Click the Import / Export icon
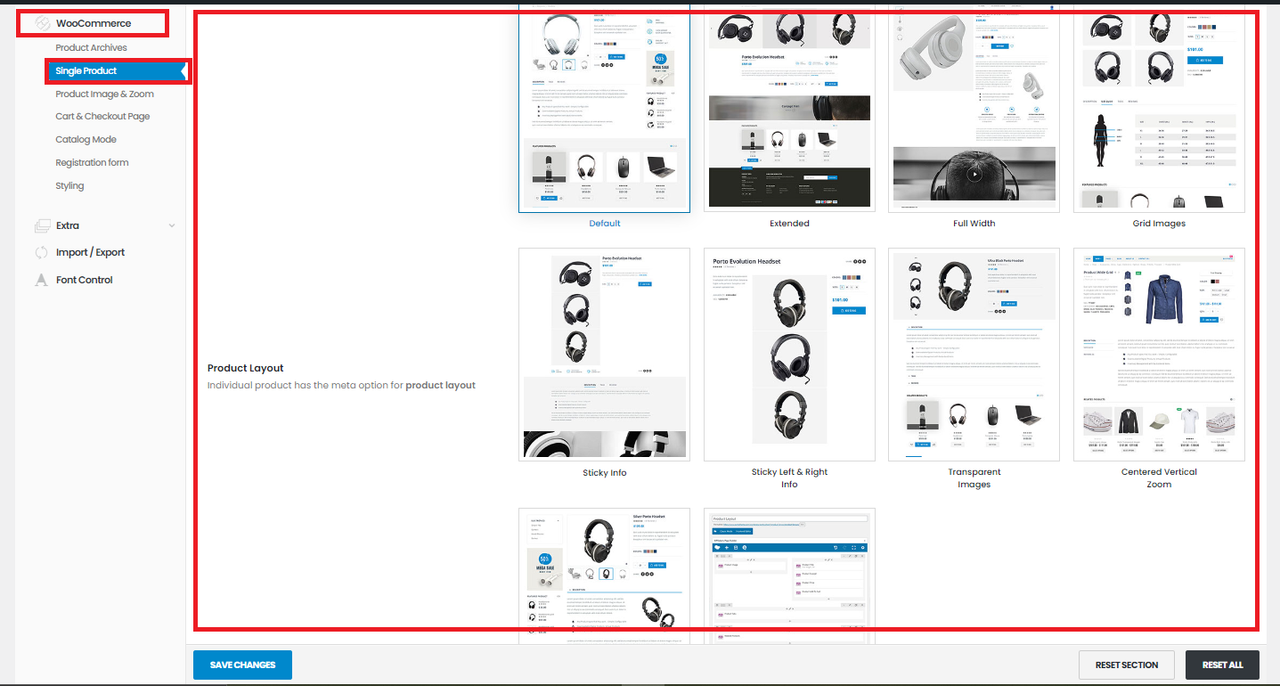Image resolution: width=1280 pixels, height=686 pixels. [42, 253]
